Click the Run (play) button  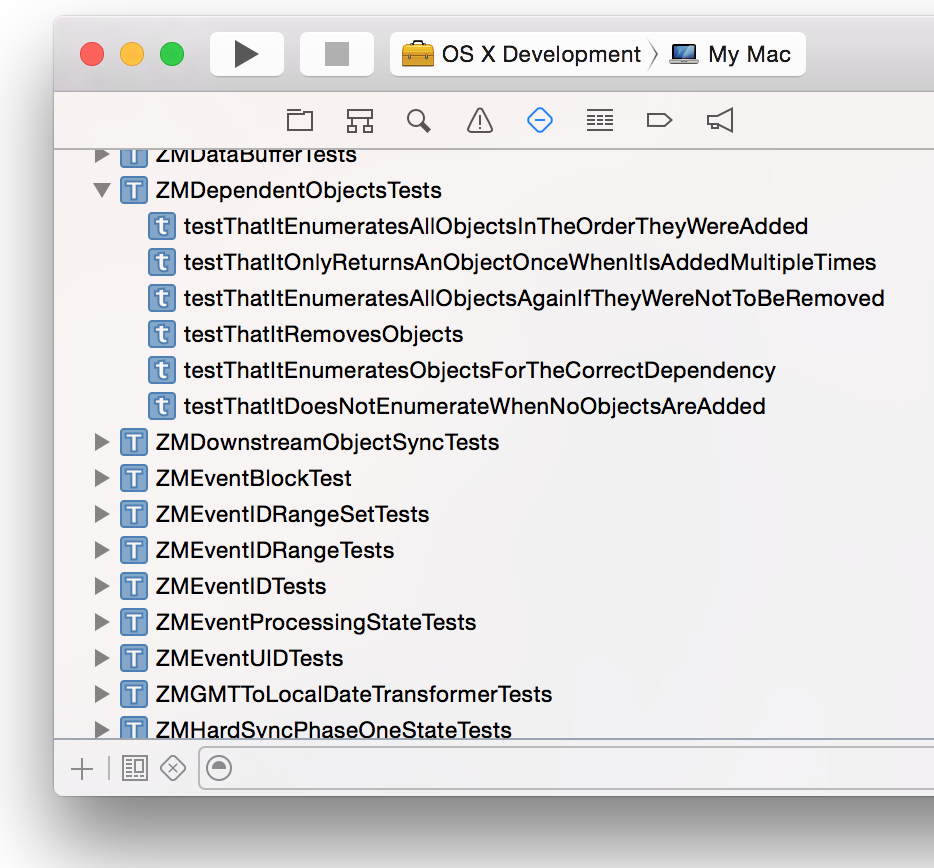[x=246, y=54]
